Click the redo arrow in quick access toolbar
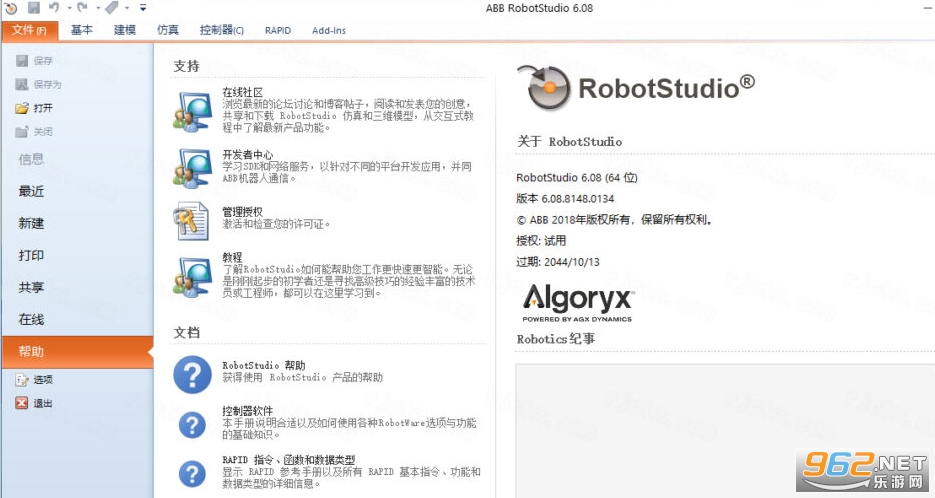 83,8
